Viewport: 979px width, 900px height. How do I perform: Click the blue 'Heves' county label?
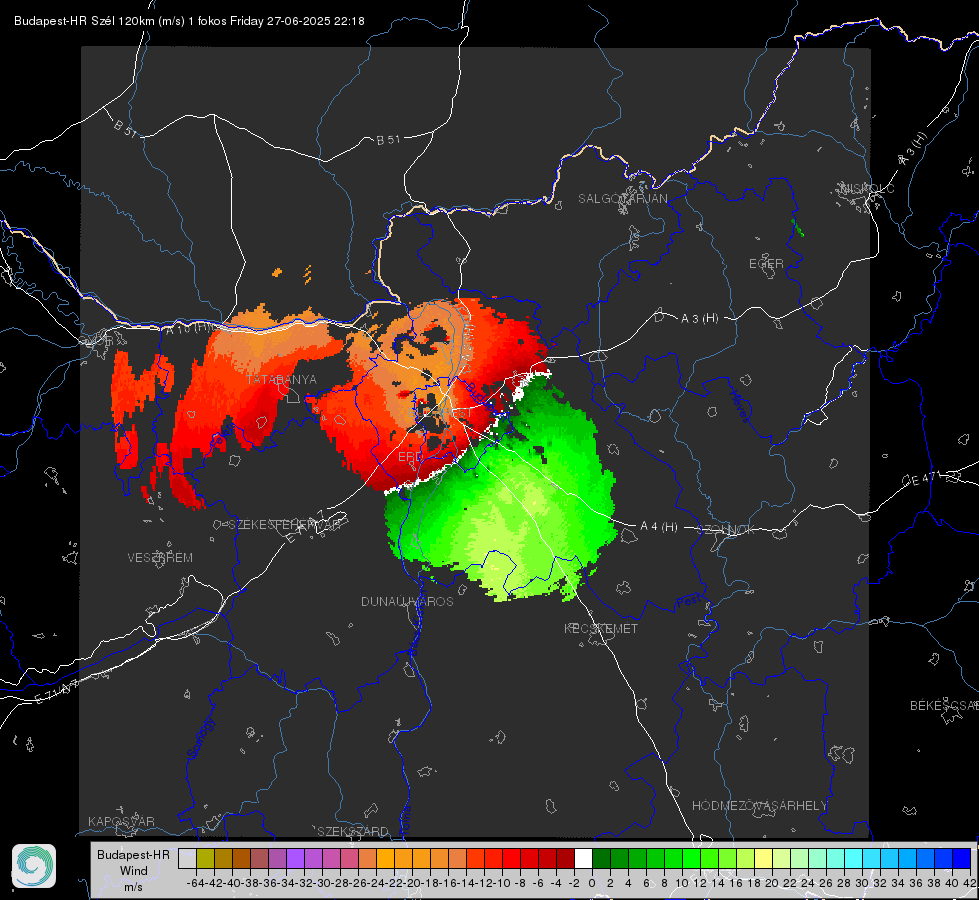(739, 406)
